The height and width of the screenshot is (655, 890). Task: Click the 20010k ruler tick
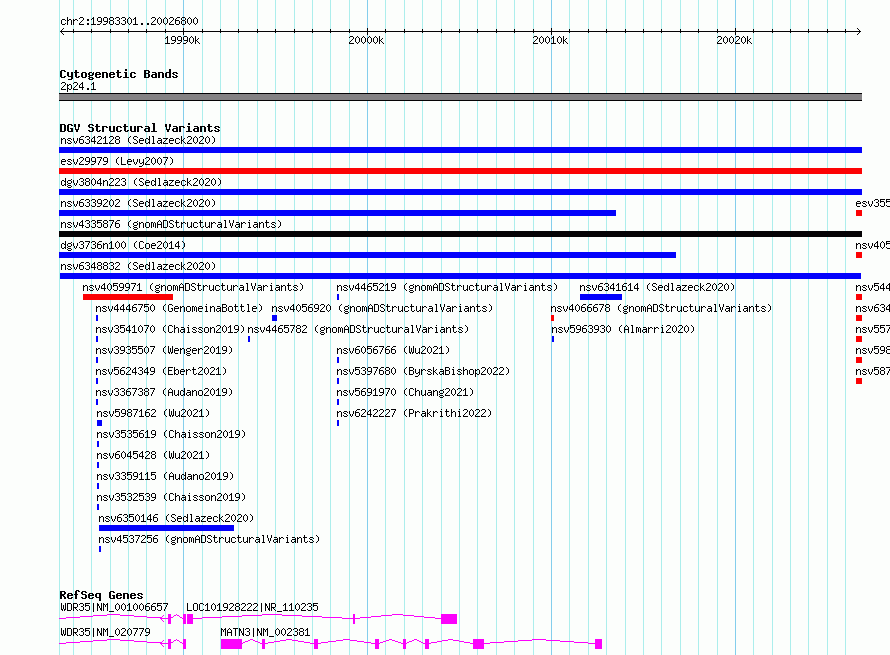pyautogui.click(x=550, y=40)
